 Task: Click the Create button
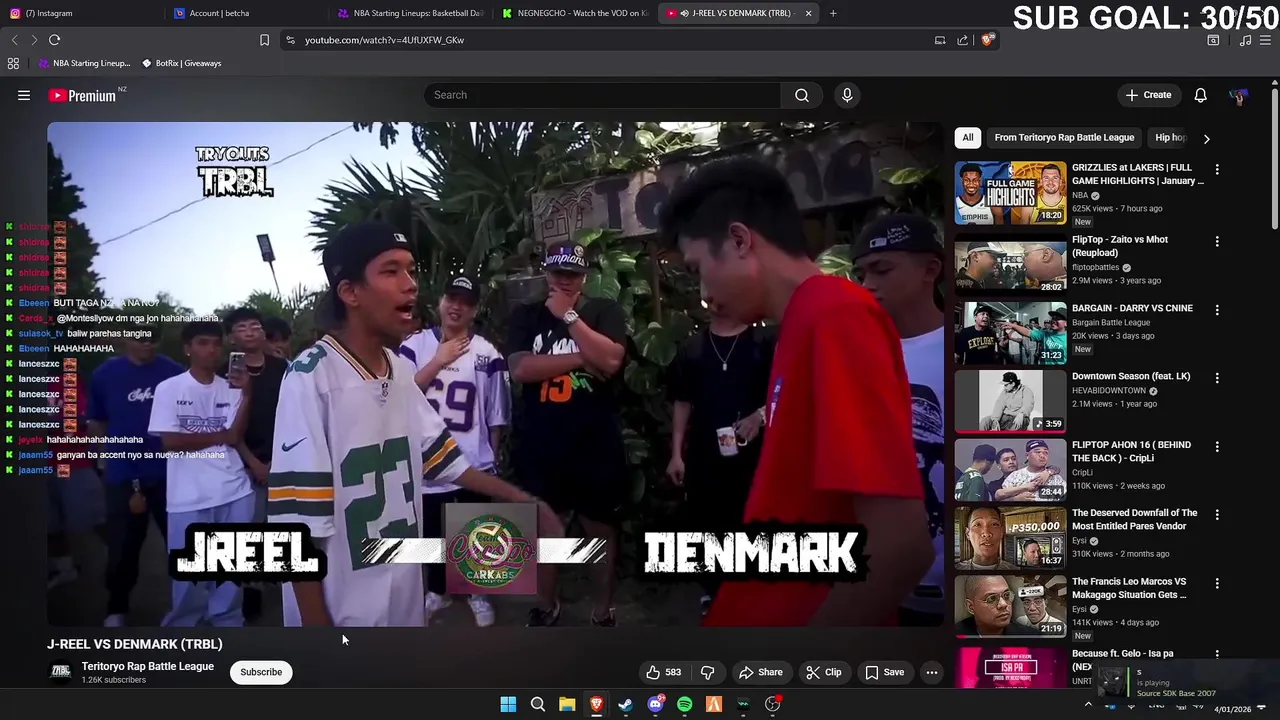[x=1148, y=95]
